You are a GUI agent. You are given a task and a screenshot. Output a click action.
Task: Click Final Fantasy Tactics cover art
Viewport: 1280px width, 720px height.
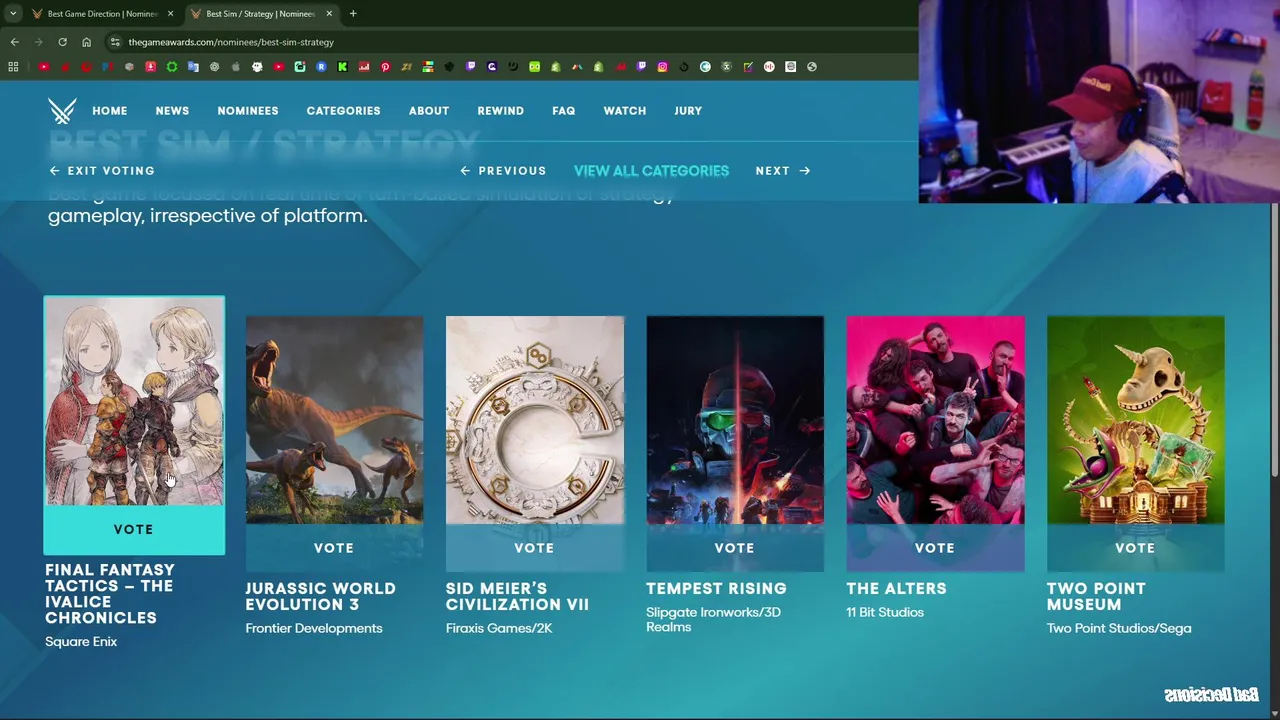tap(134, 401)
